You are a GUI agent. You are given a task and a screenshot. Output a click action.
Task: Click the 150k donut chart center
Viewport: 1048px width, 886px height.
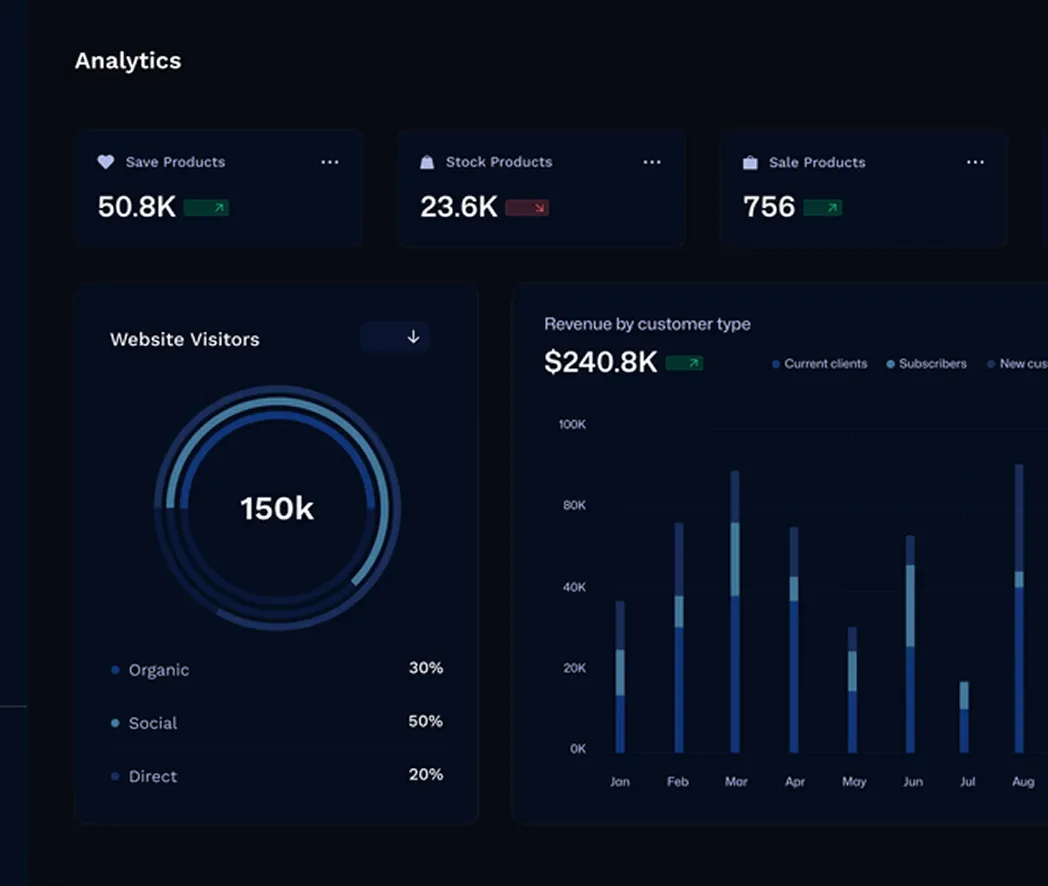point(277,508)
